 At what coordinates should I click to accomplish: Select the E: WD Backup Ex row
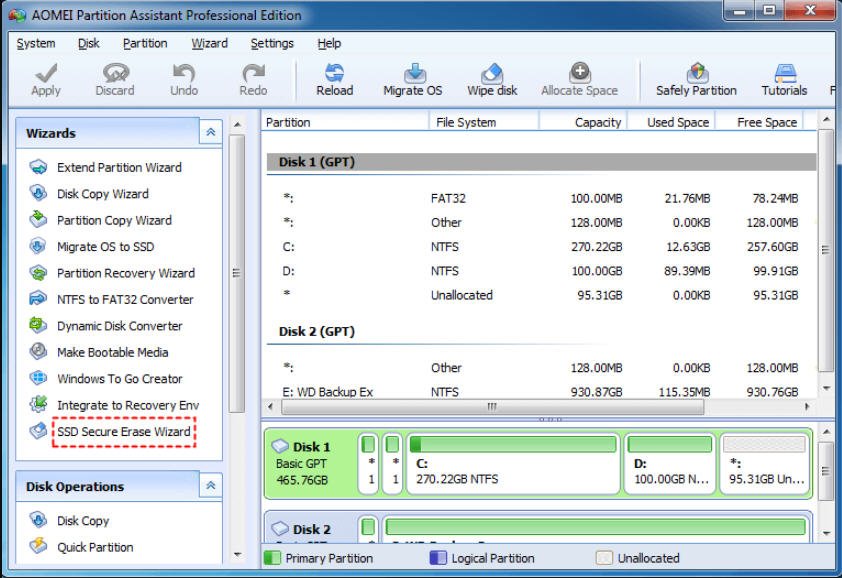pyautogui.click(x=541, y=392)
